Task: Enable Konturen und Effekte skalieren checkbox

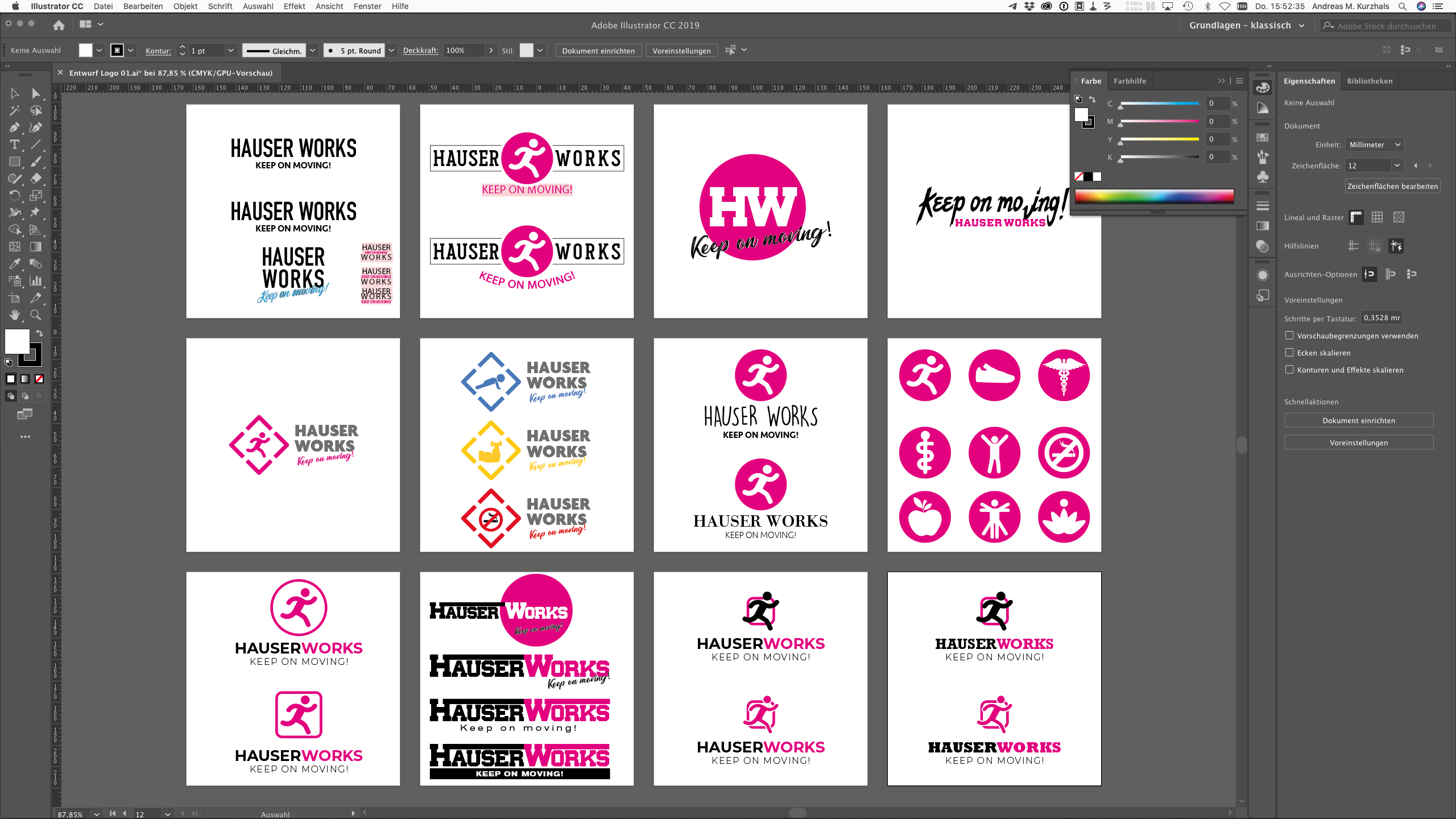Action: 1289,370
